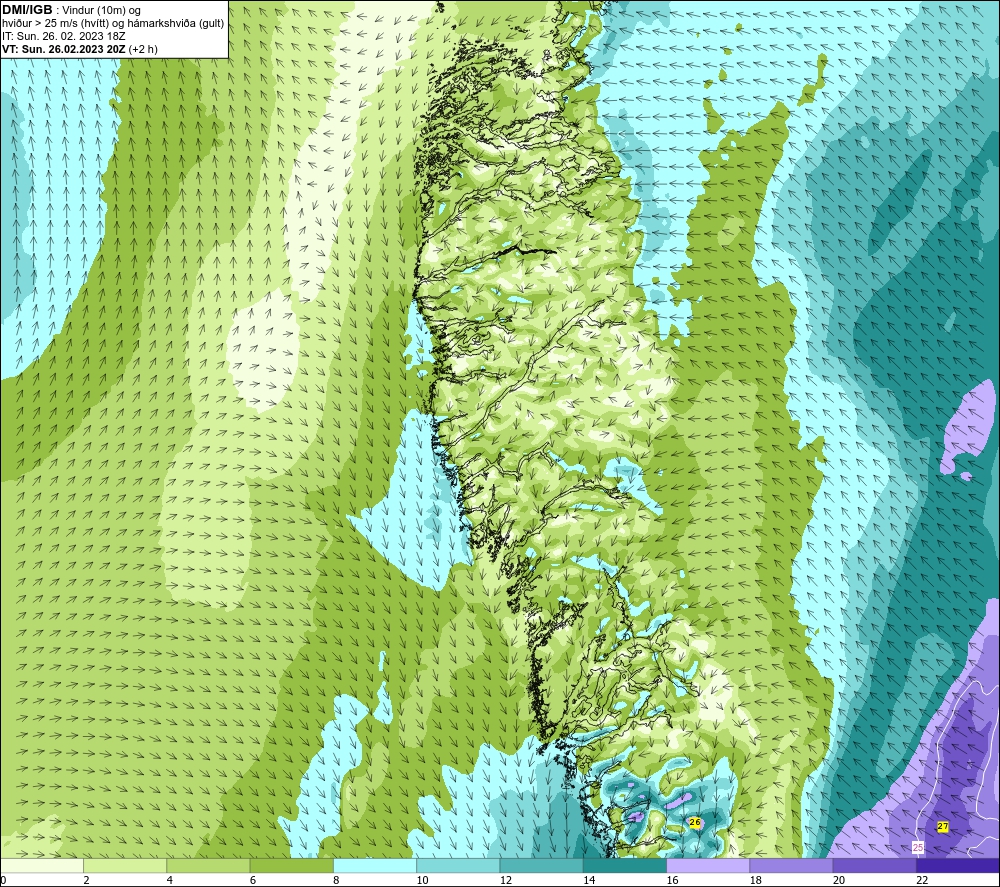
Task: Select the 10–12 m/s turquoise swatch
Action: 458,865
